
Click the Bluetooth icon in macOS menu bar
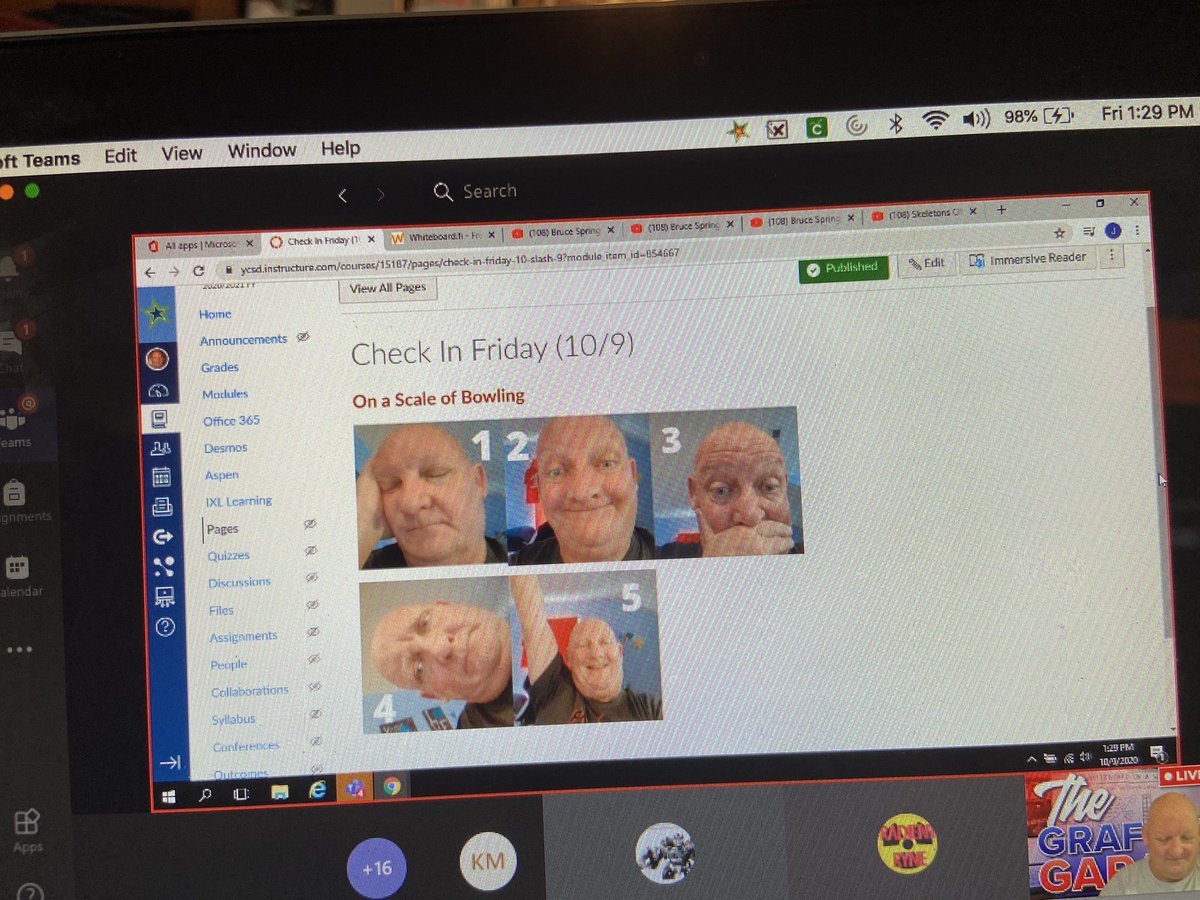[896, 123]
